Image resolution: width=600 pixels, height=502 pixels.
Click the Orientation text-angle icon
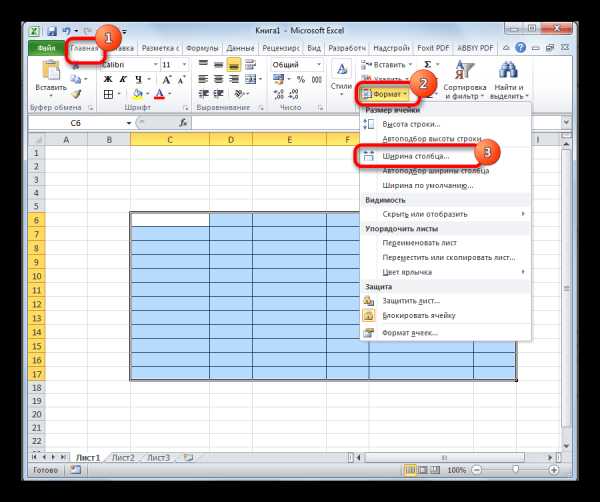[x=240, y=94]
